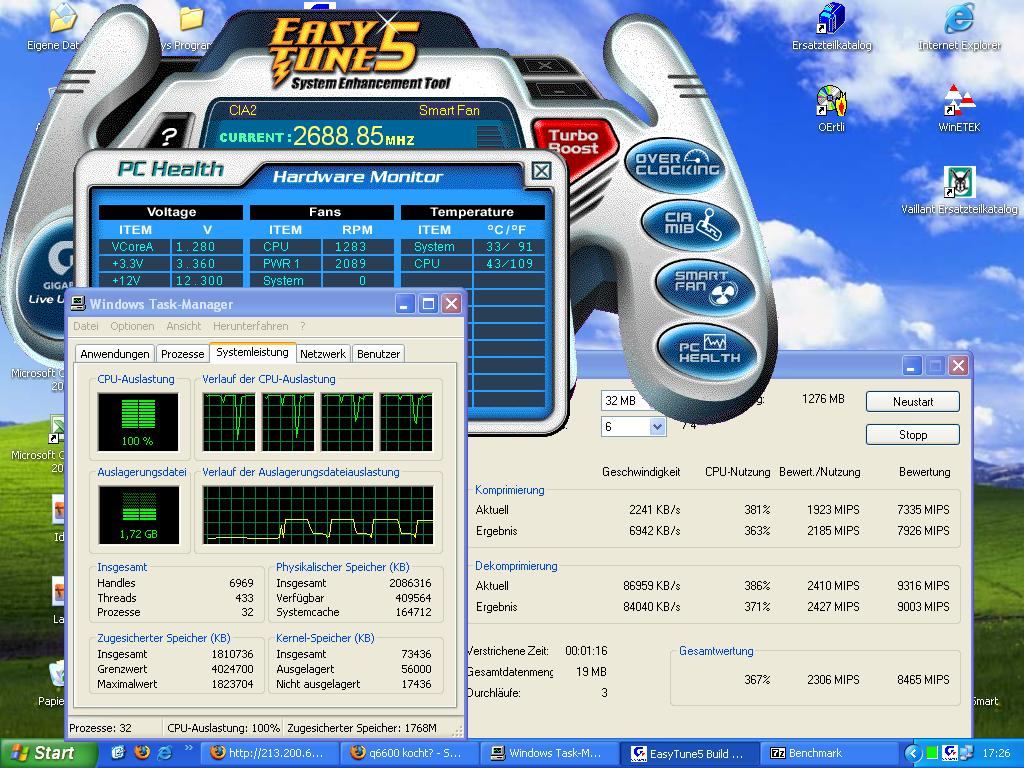Image resolution: width=1024 pixels, height=768 pixels.
Task: Close the PC Health Hardware Monitor panel
Action: coord(541,171)
